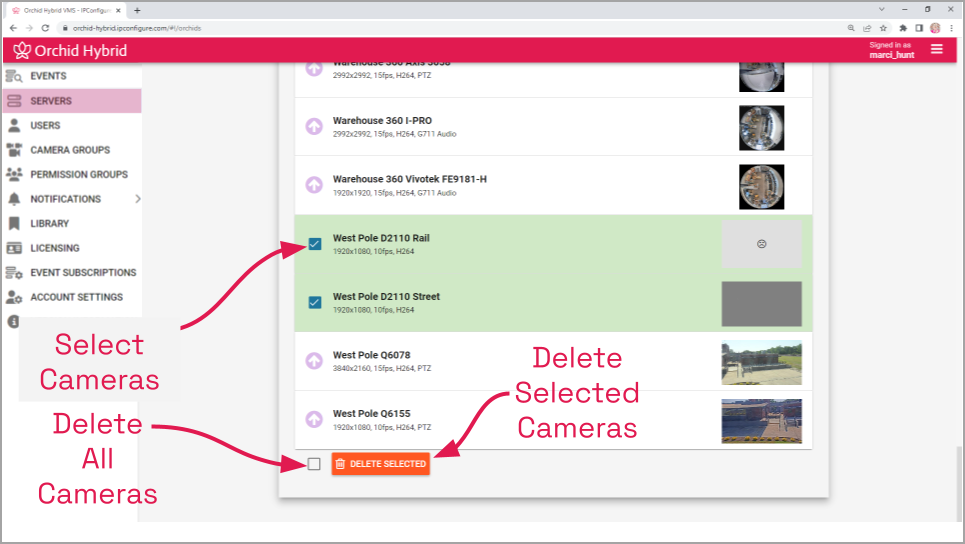Select the West Pole Q6078 name
Image resolution: width=965 pixels, height=544 pixels.
tap(371, 355)
